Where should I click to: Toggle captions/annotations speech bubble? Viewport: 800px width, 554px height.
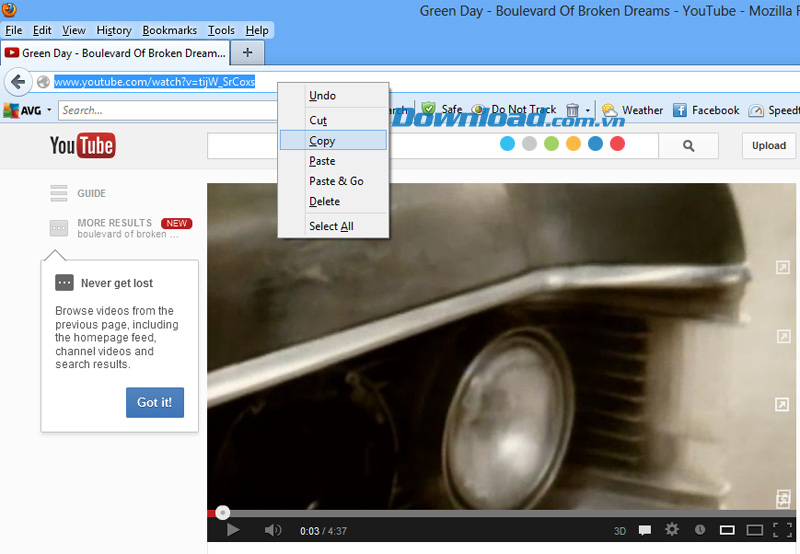tap(646, 530)
